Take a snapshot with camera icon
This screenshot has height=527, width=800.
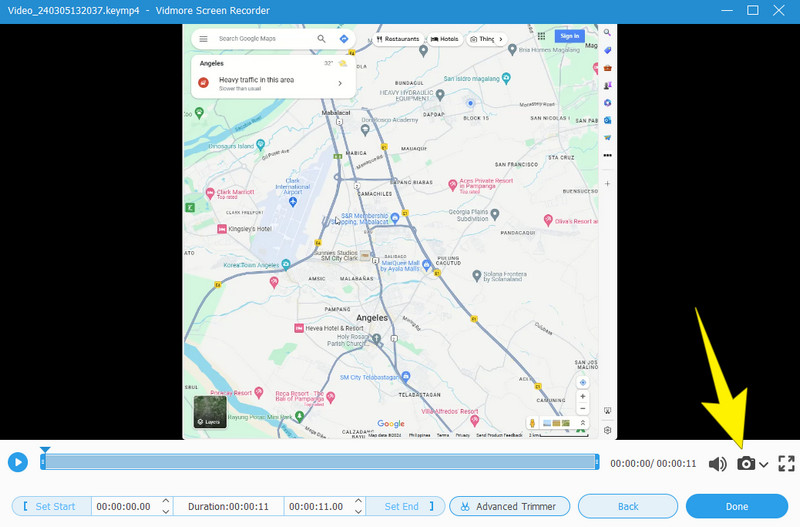pos(746,463)
